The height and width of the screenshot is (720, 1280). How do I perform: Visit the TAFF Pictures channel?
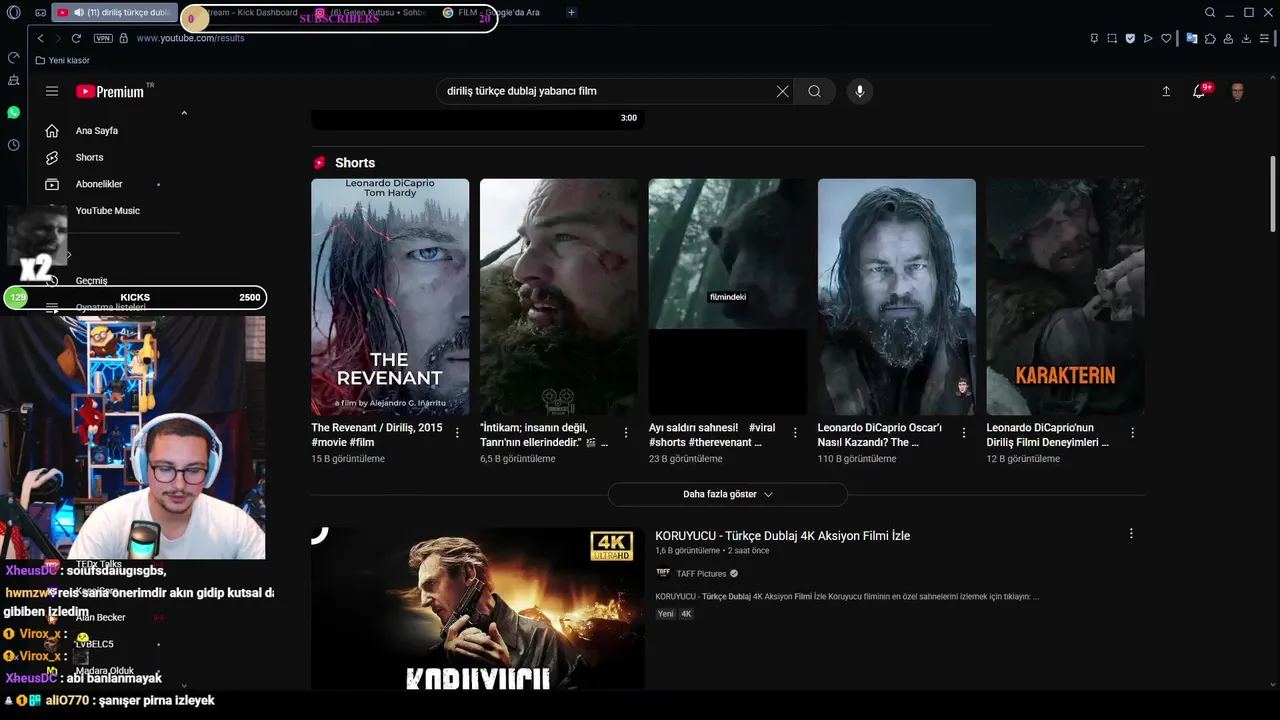click(x=701, y=574)
